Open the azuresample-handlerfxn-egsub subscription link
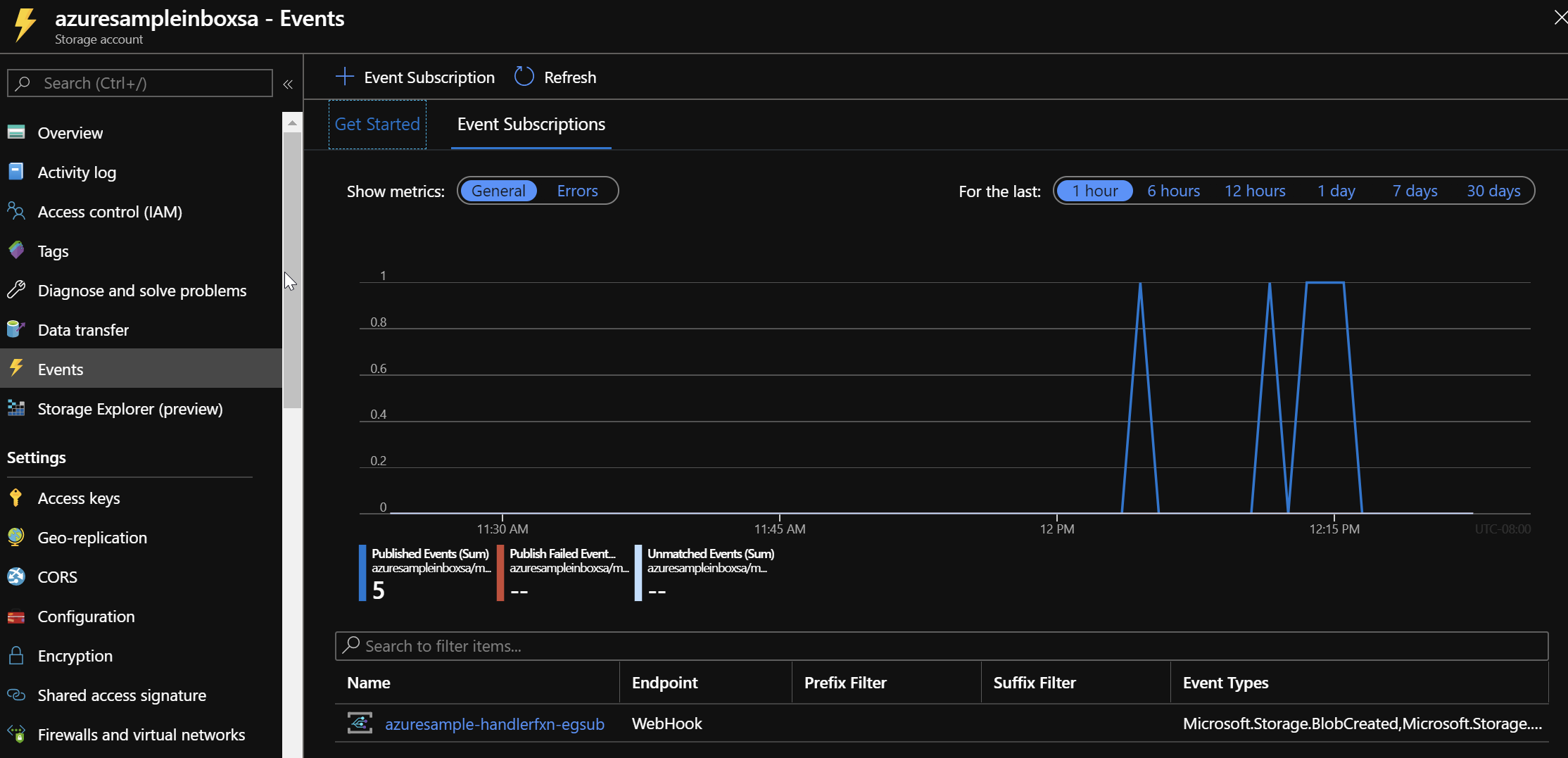This screenshot has height=758, width=1568. [494, 724]
